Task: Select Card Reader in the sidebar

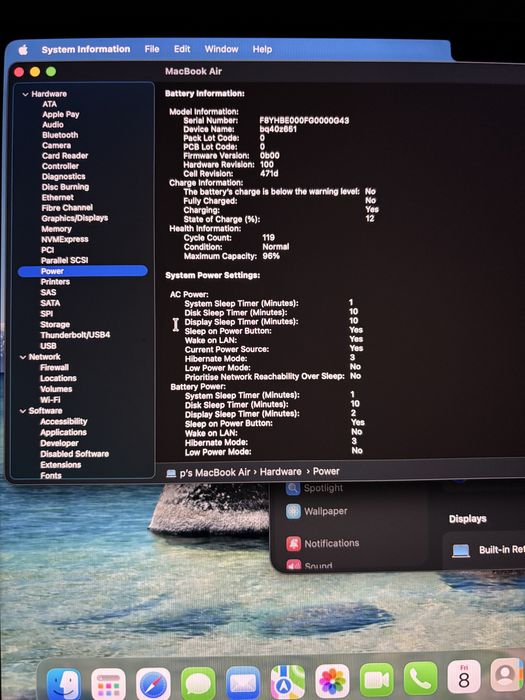Action: (x=65, y=156)
